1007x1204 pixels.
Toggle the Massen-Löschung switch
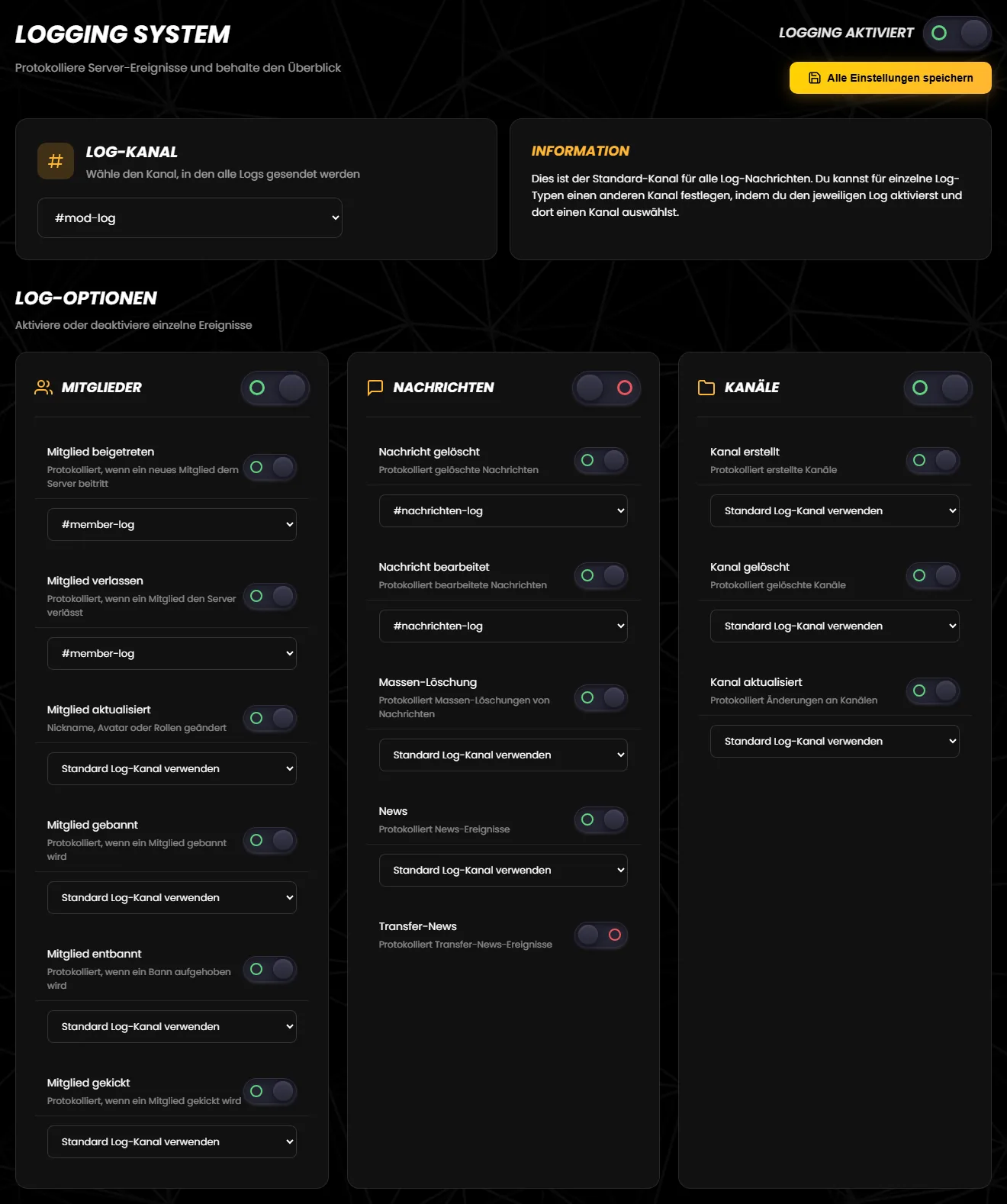[x=601, y=697]
